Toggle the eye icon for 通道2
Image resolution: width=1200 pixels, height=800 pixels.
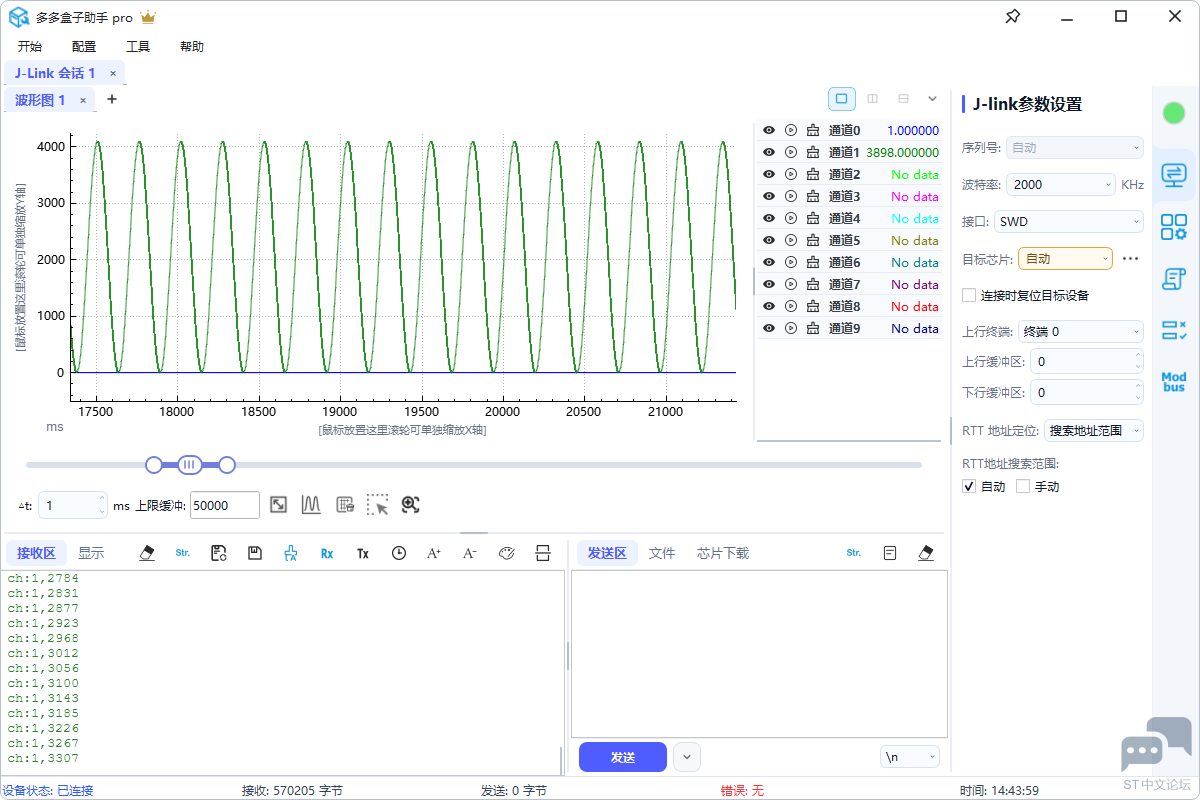769,174
